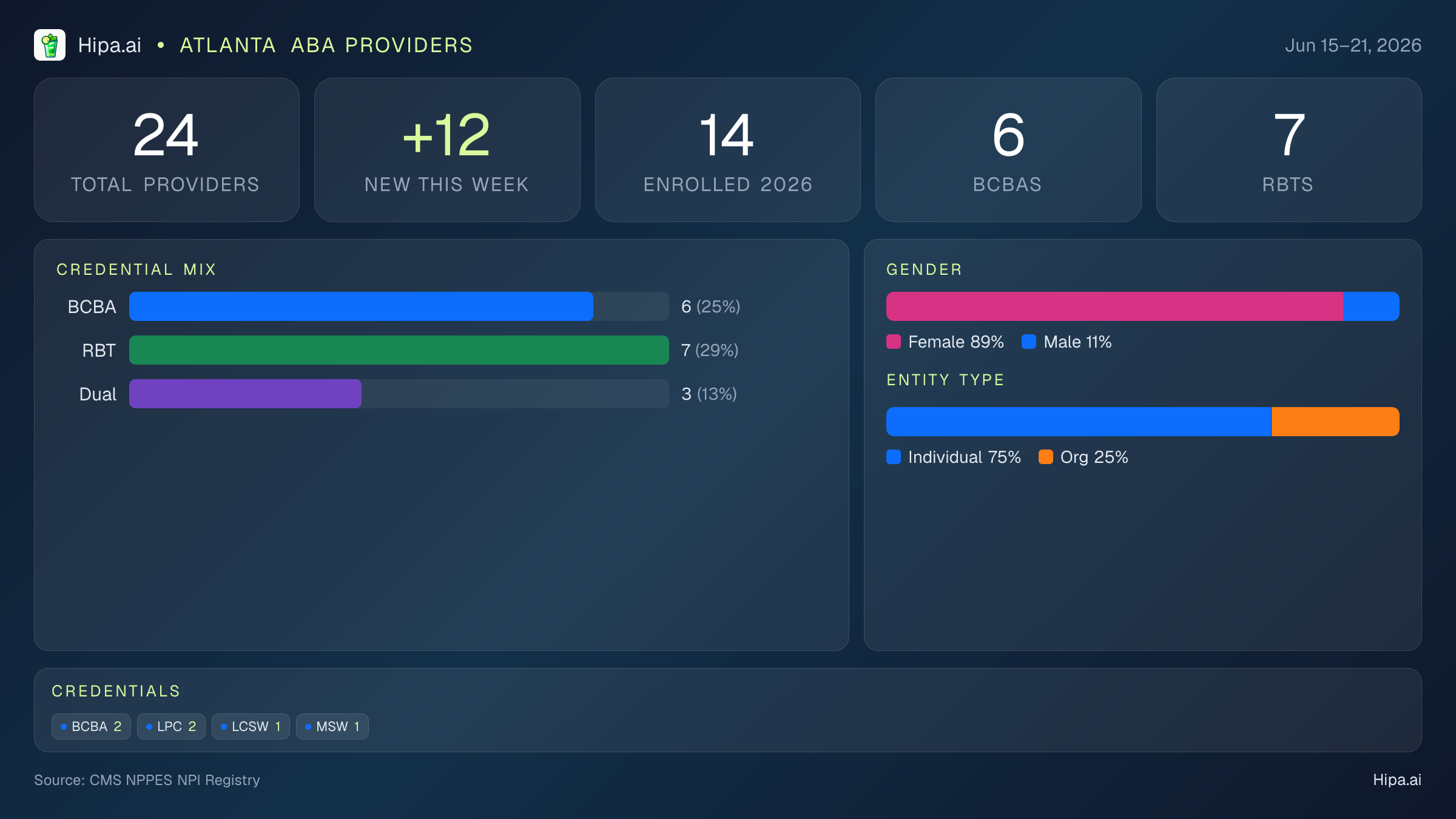Click the purple Dual bar
Viewport: 1456px width, 819px height.
coord(245,394)
